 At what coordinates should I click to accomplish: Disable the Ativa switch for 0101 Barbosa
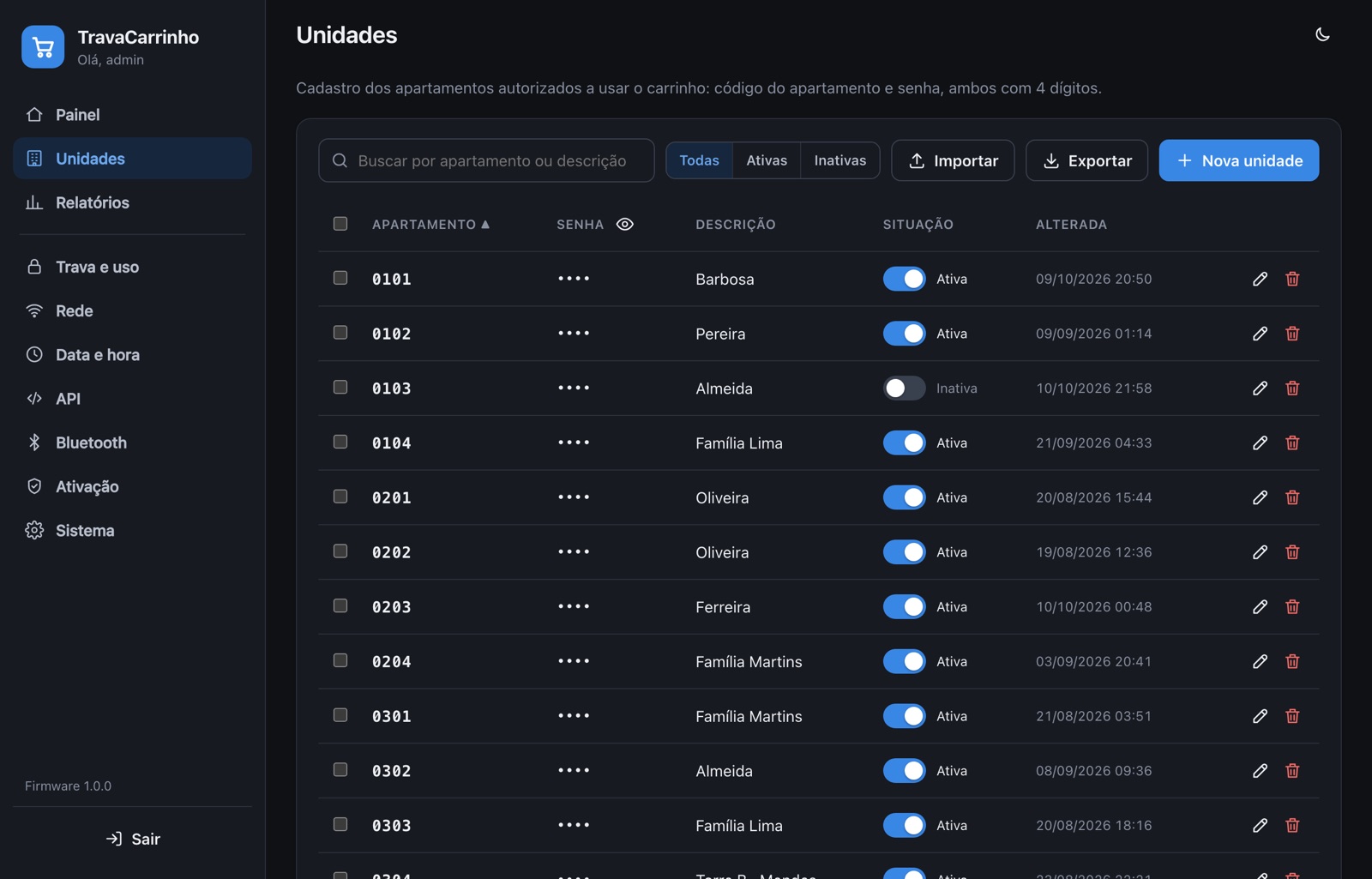click(904, 279)
